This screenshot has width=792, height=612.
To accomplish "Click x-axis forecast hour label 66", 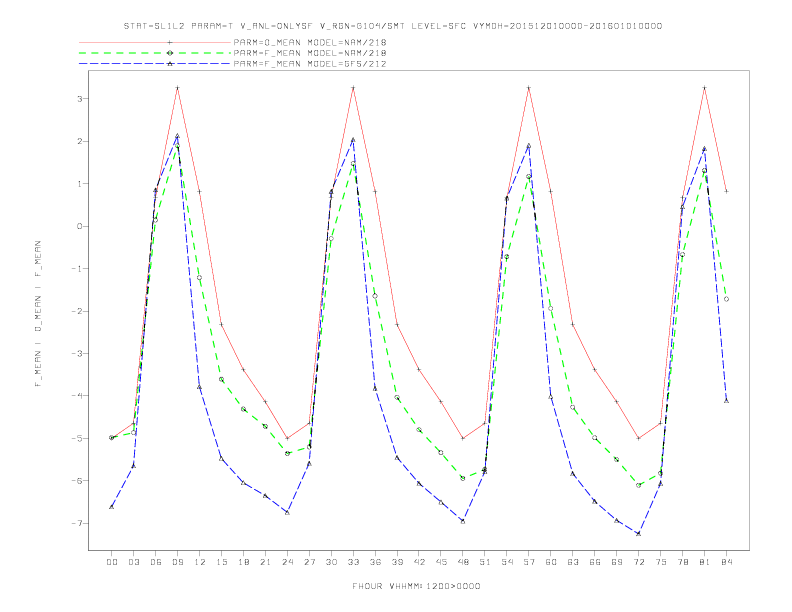I will pos(595,562).
